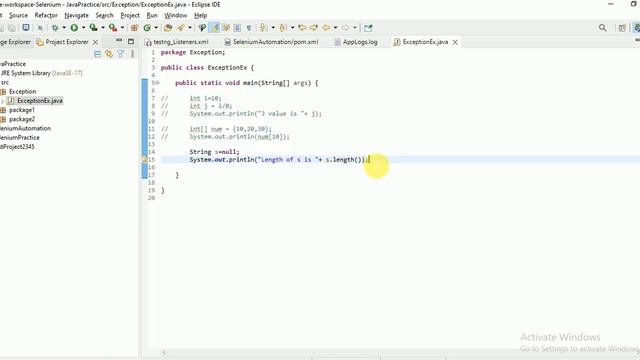Close the Project Explorer tab

96,42
